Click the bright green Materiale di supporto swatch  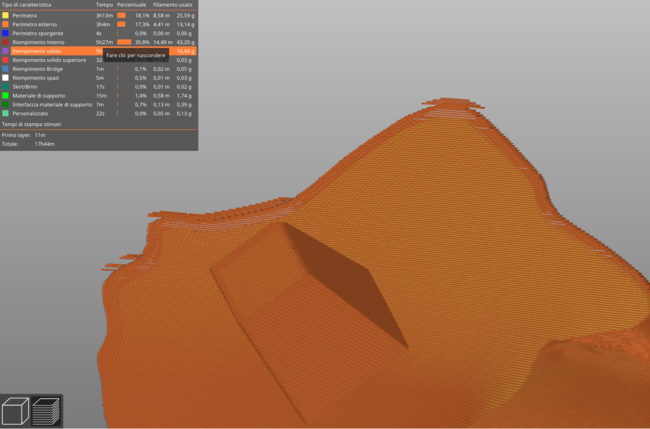click(6, 95)
